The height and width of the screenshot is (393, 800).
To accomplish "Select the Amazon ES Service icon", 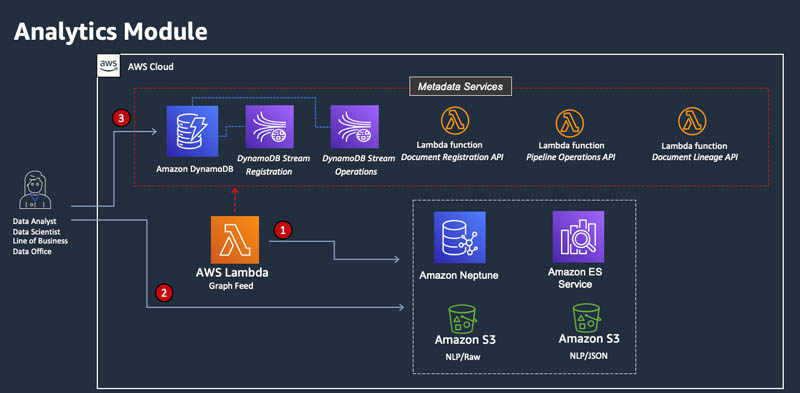I will (578, 236).
